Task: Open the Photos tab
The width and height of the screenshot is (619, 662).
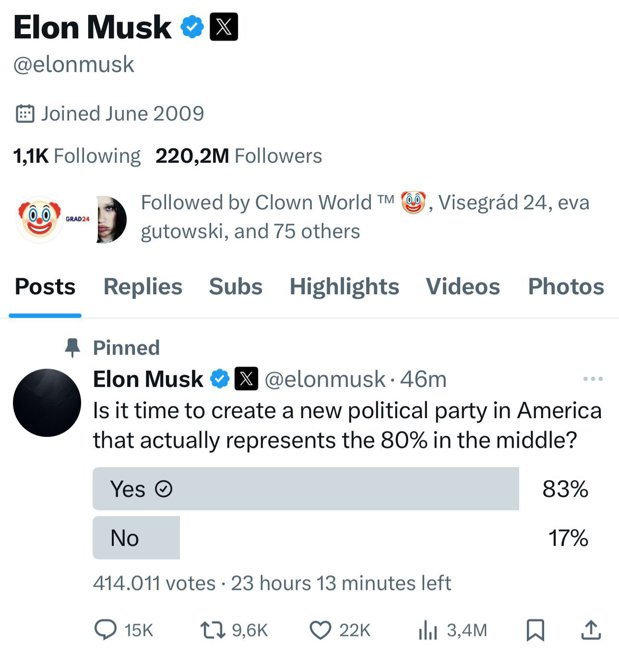Action: [566, 287]
